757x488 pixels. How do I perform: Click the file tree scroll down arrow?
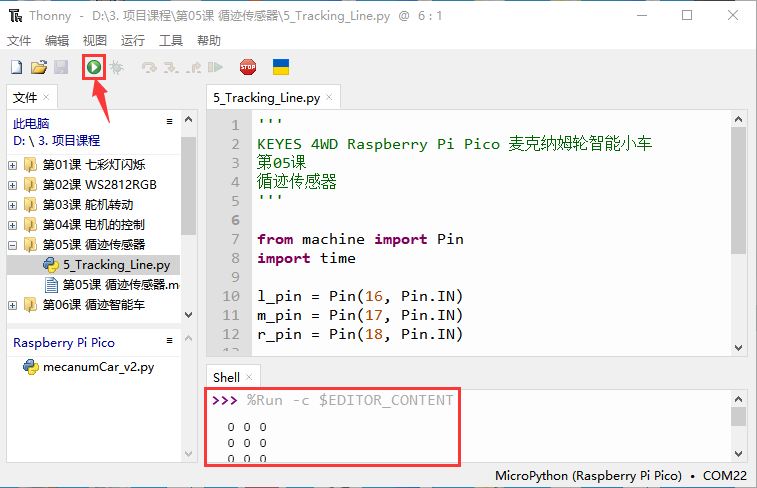(x=189, y=315)
